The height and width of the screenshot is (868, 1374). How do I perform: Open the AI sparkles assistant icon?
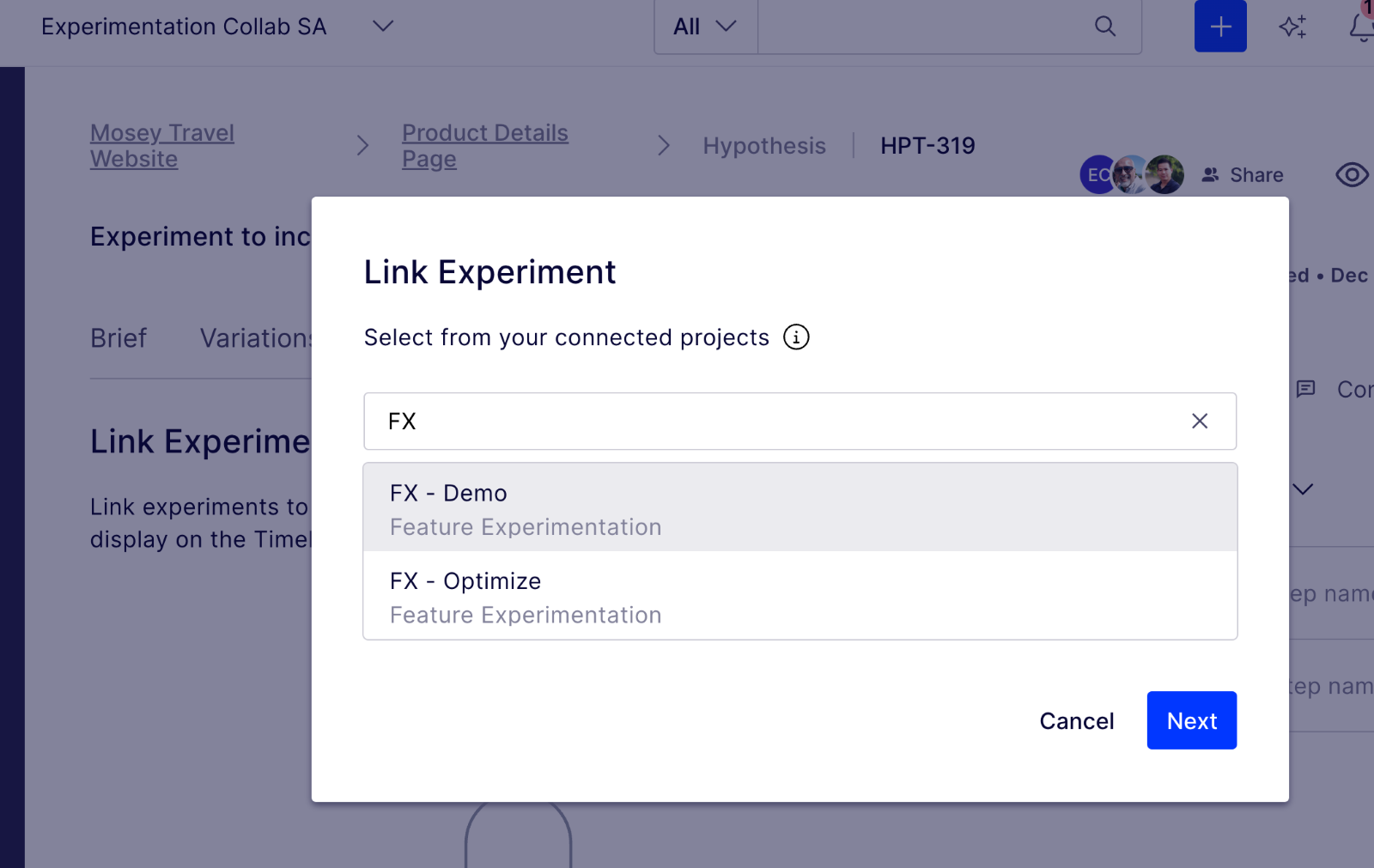pyautogui.click(x=1291, y=27)
